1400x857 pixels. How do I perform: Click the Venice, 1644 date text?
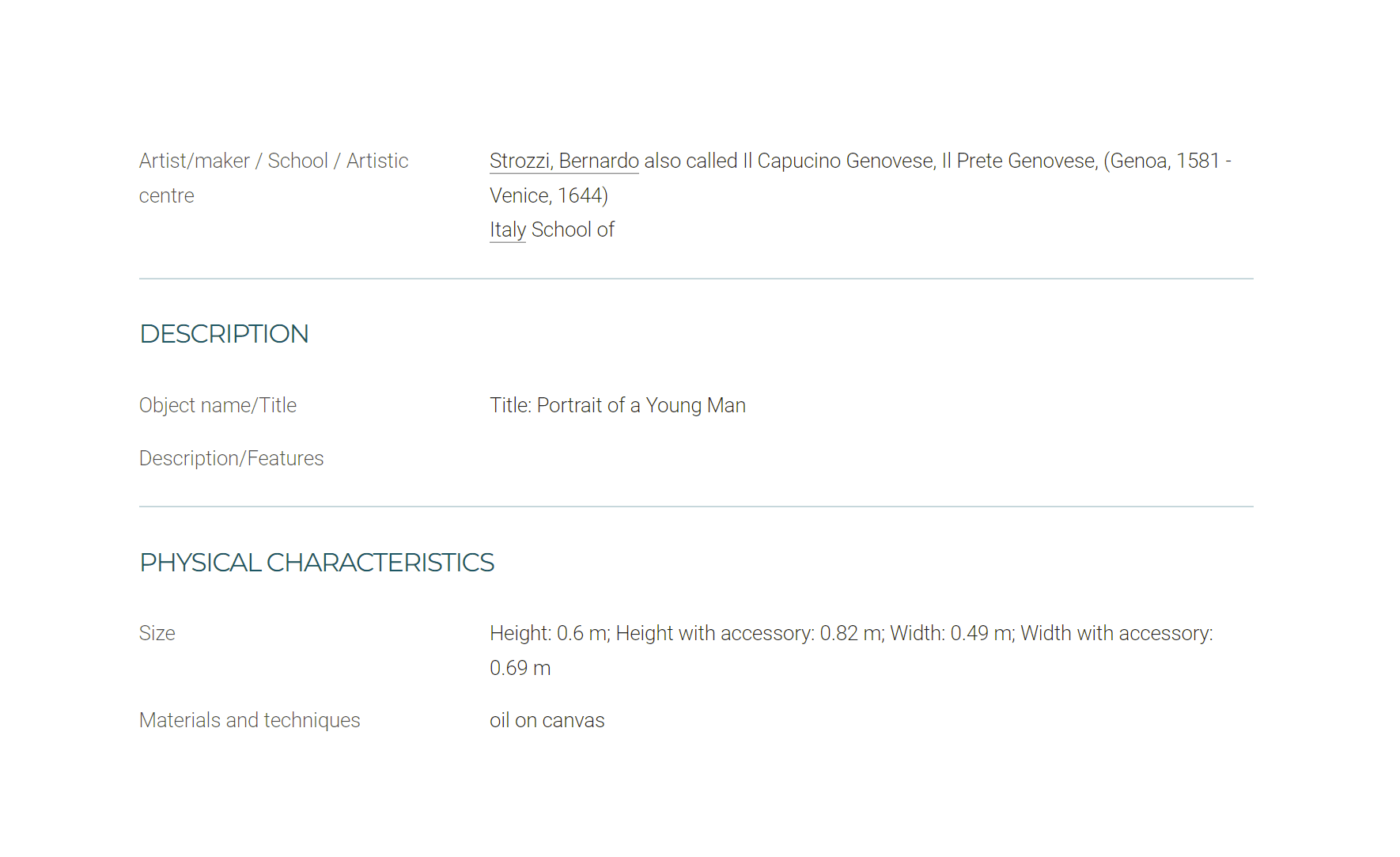[x=546, y=195]
